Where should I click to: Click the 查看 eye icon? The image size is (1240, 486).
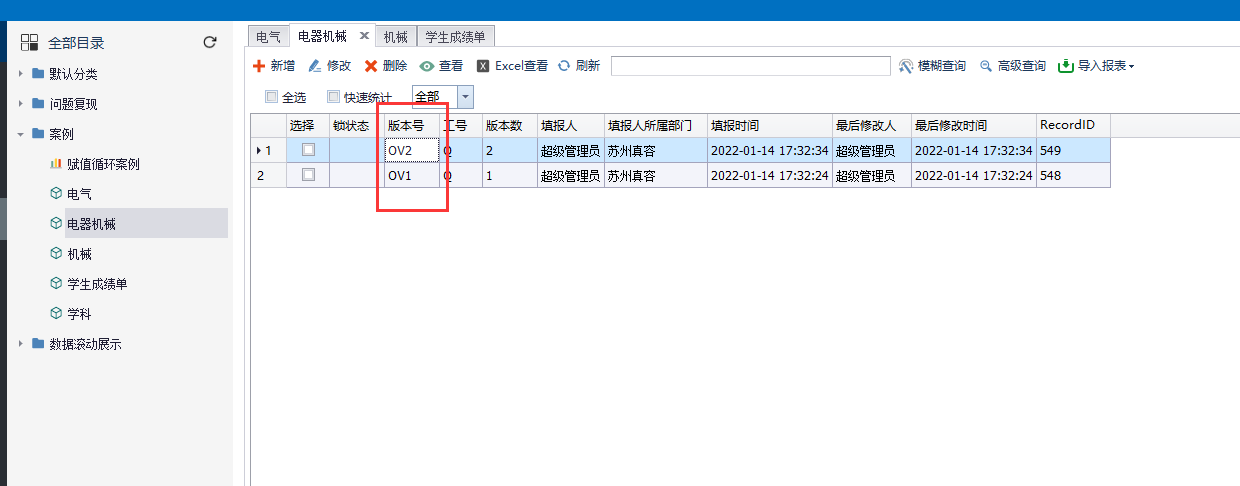427,66
